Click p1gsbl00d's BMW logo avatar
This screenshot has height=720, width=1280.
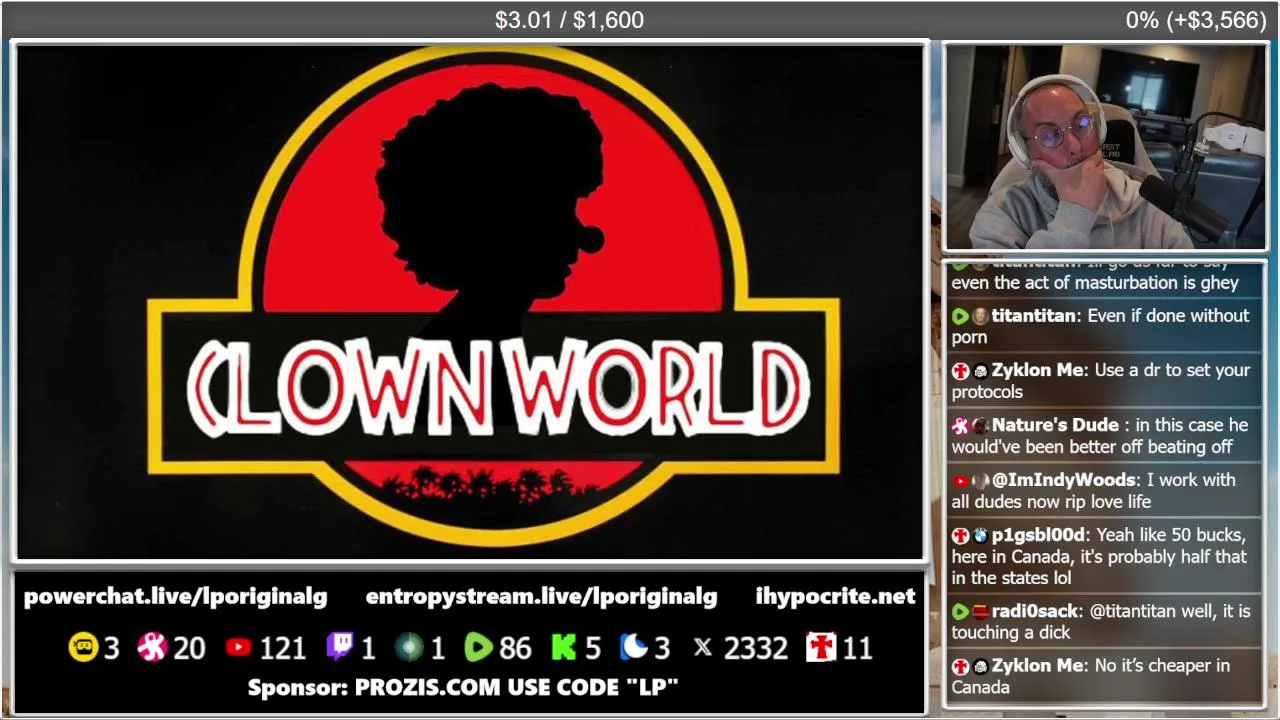point(980,536)
